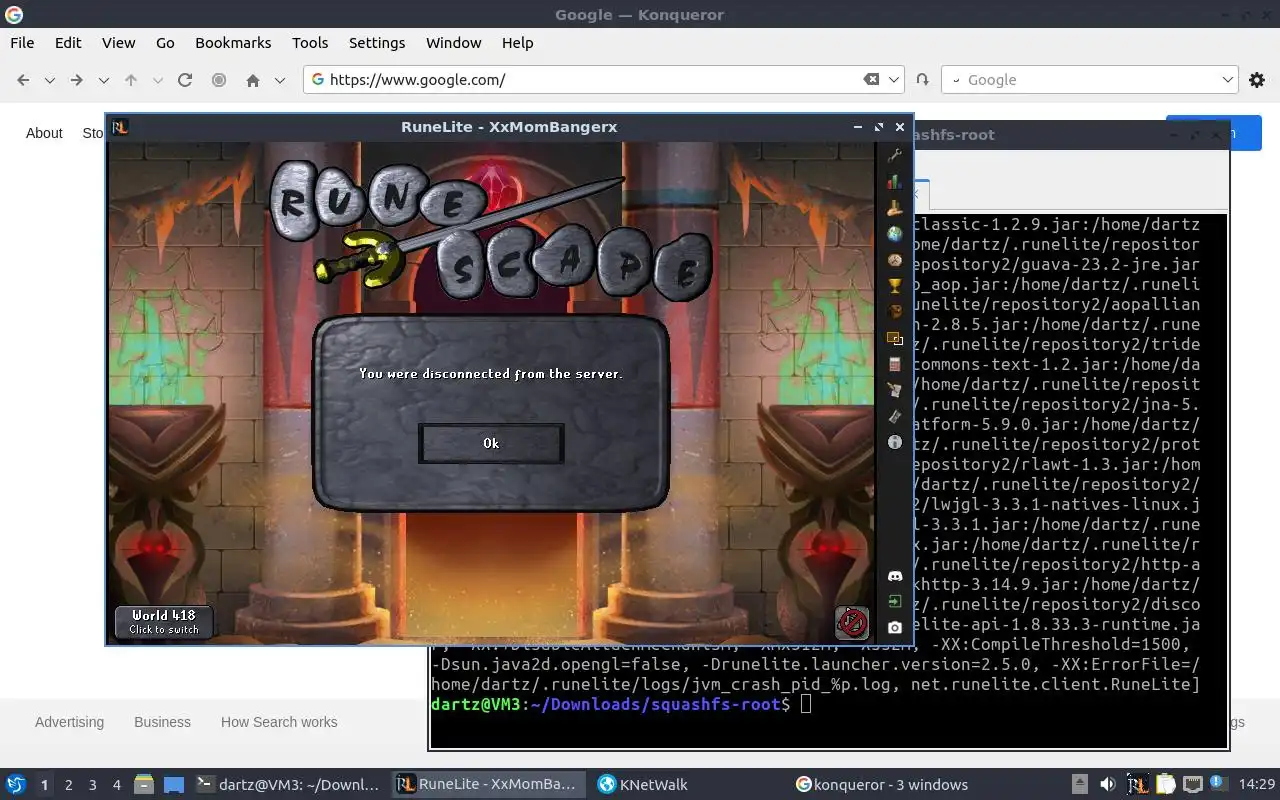Open the Screen Markers overlapping-squares icon
The width and height of the screenshot is (1280, 800).
coord(894,338)
